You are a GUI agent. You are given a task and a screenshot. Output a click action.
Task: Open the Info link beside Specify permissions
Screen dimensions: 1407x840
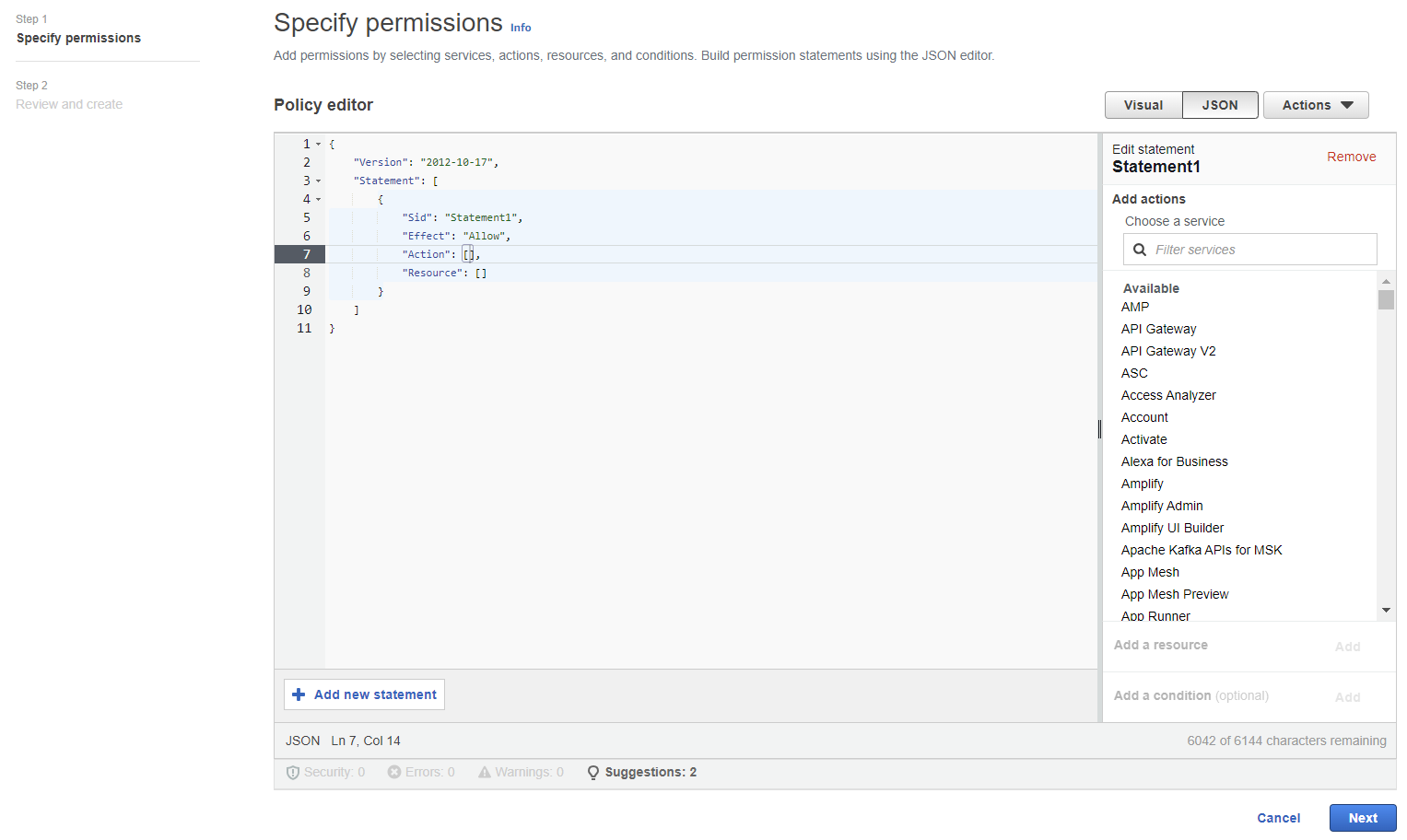click(521, 28)
